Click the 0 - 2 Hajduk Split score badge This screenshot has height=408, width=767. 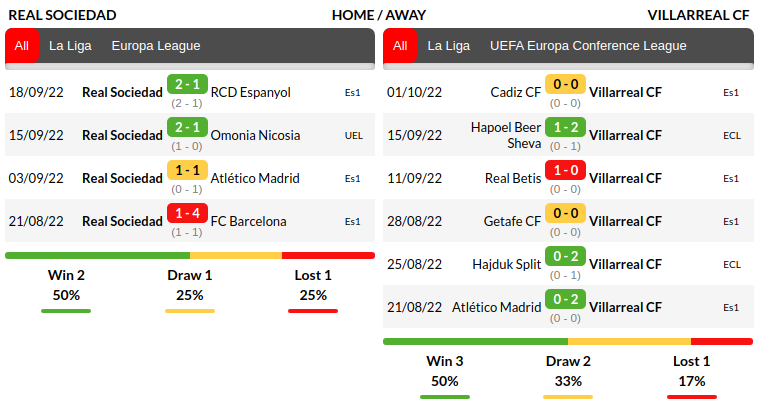click(x=565, y=258)
